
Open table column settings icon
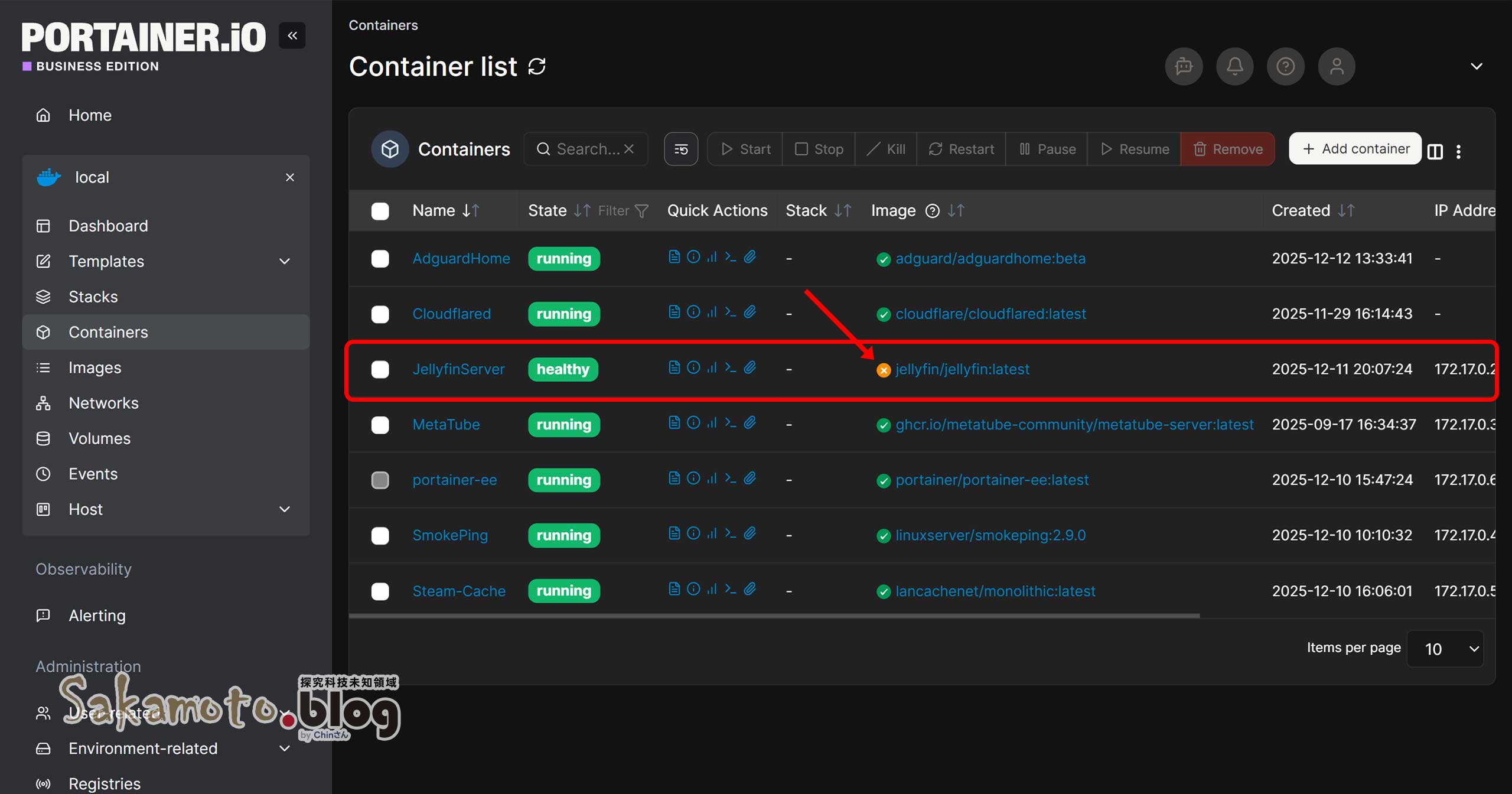click(x=1435, y=151)
